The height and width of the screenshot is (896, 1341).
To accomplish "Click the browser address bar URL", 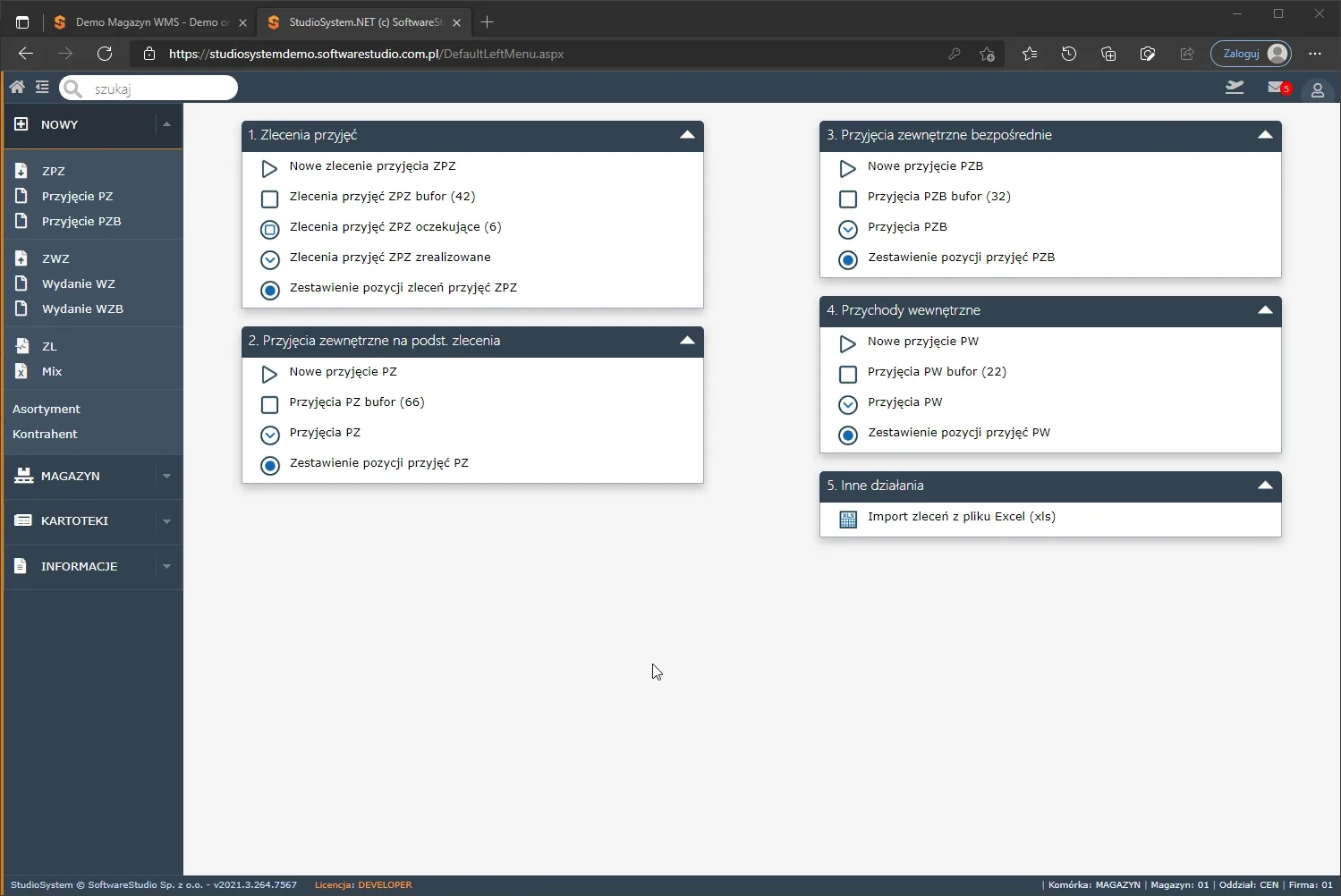I will coord(366,54).
